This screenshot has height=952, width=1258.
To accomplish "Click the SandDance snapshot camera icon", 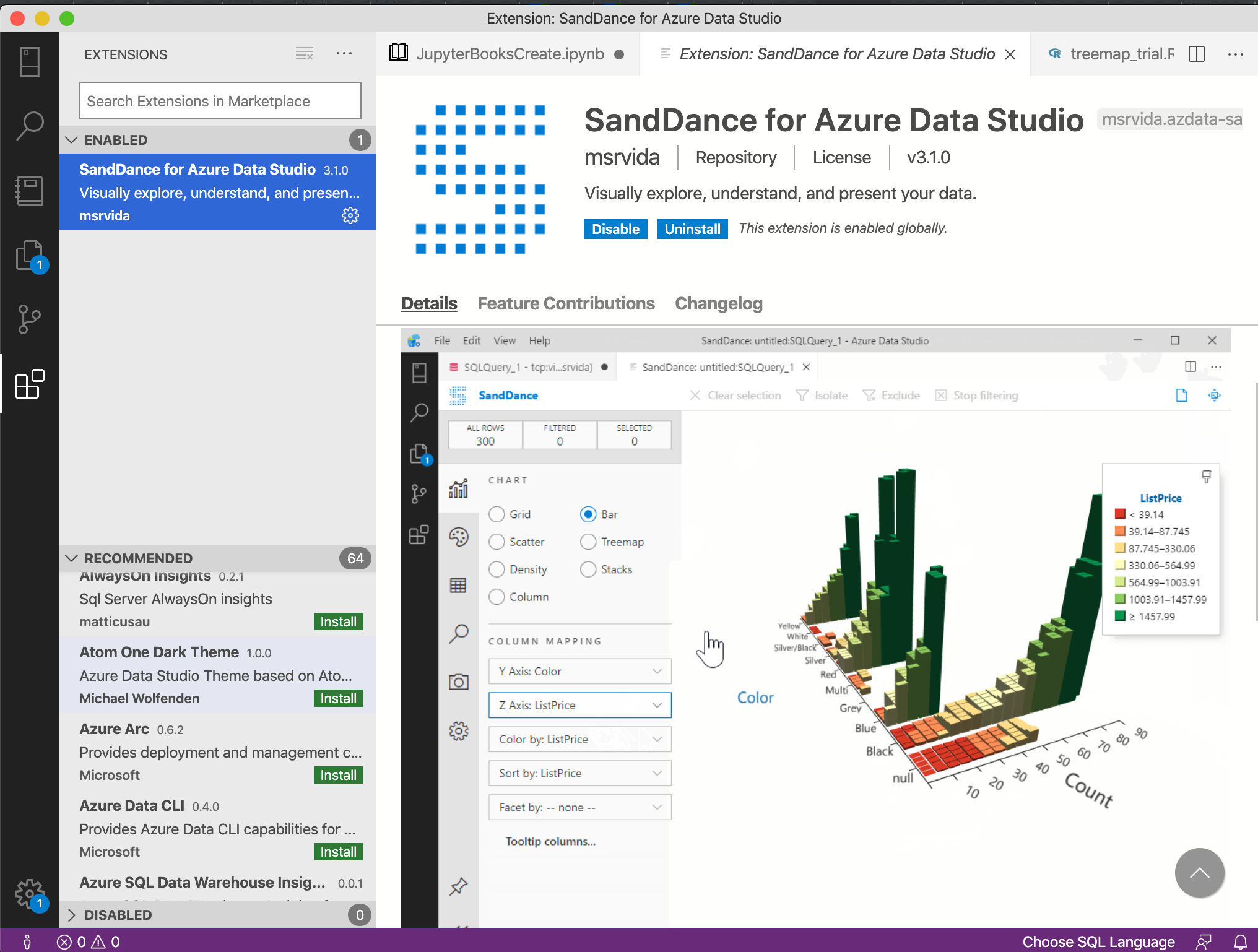I will click(458, 682).
